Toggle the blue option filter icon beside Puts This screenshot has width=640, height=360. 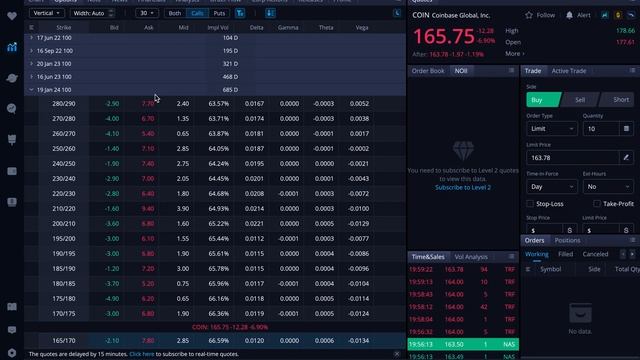[240, 13]
